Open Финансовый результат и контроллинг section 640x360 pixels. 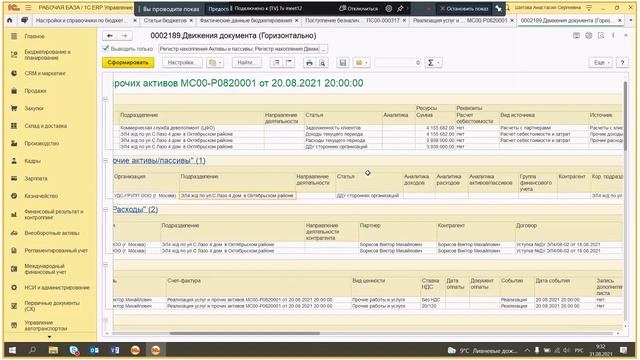click(x=54, y=214)
